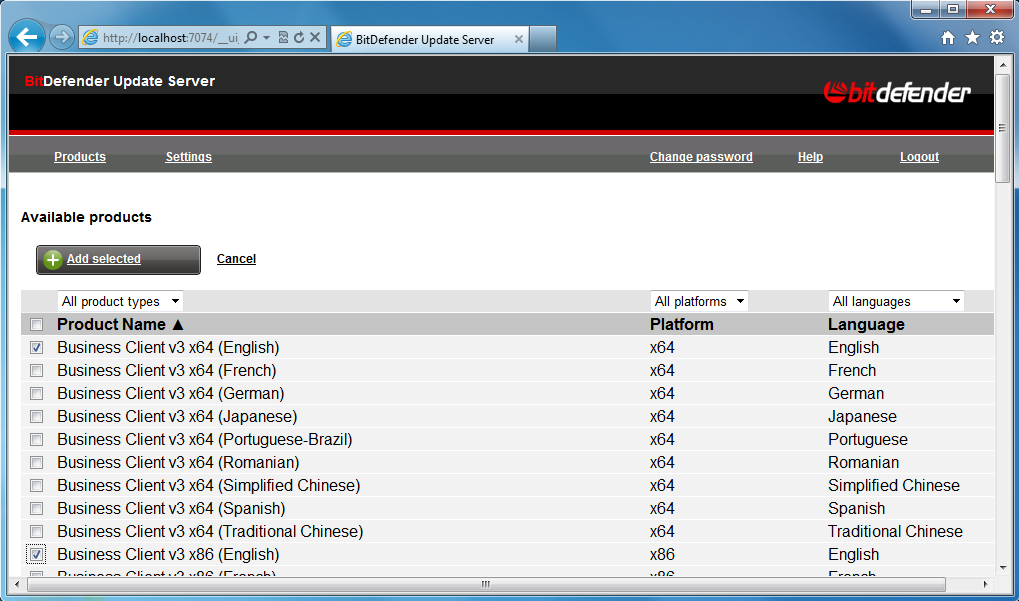Screen dimensions: 1019x601
Task: Click the Logout link
Action: pos(920,157)
